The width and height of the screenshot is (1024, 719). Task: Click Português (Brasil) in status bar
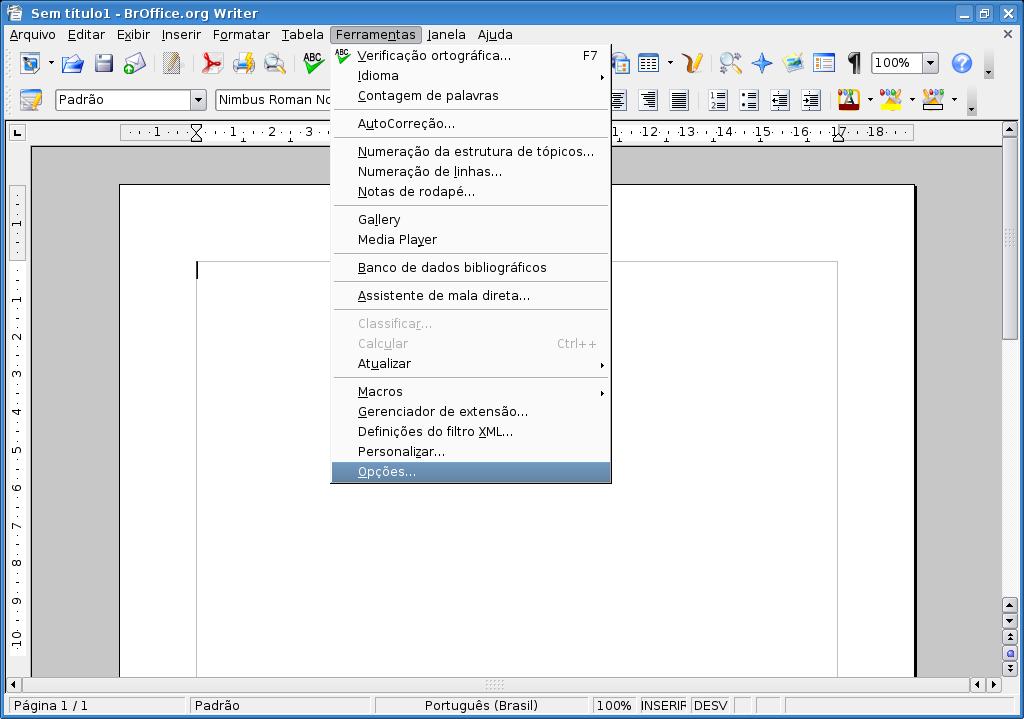click(481, 705)
